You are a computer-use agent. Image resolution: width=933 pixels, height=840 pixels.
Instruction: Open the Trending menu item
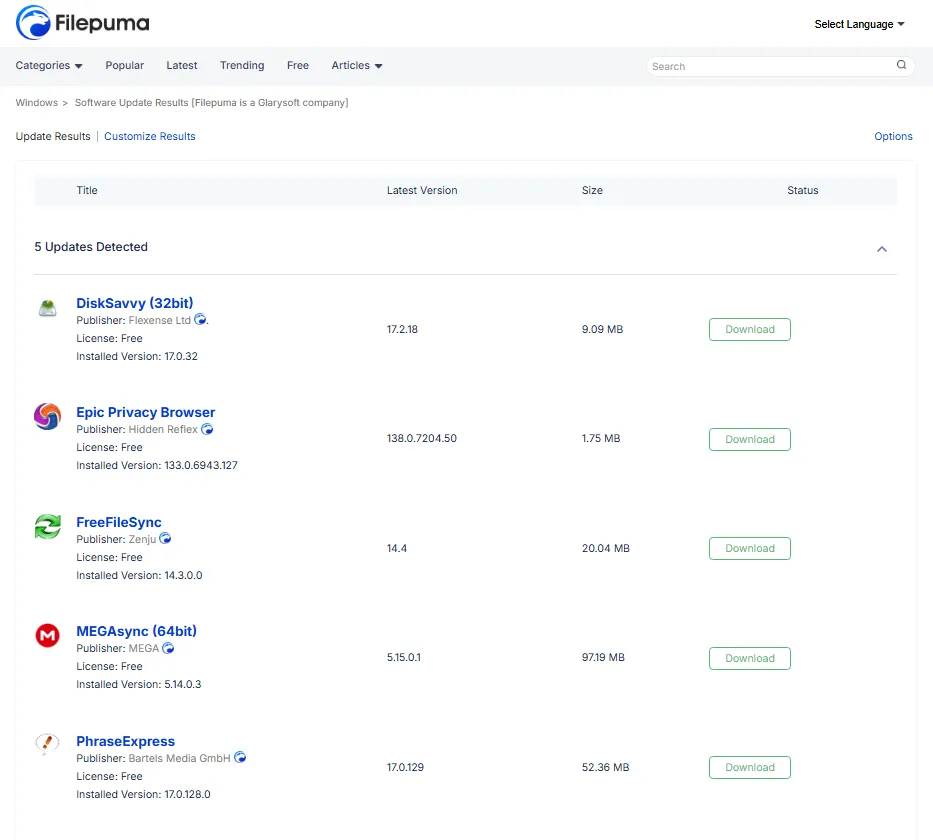(x=242, y=66)
